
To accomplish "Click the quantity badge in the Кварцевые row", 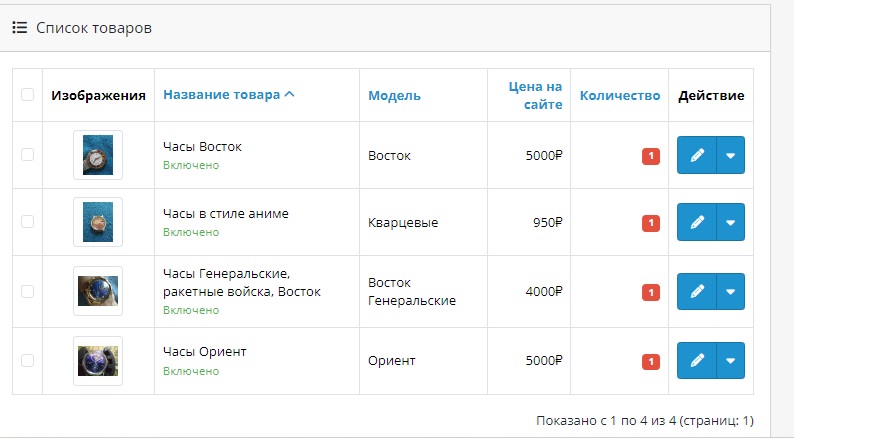I will [651, 223].
